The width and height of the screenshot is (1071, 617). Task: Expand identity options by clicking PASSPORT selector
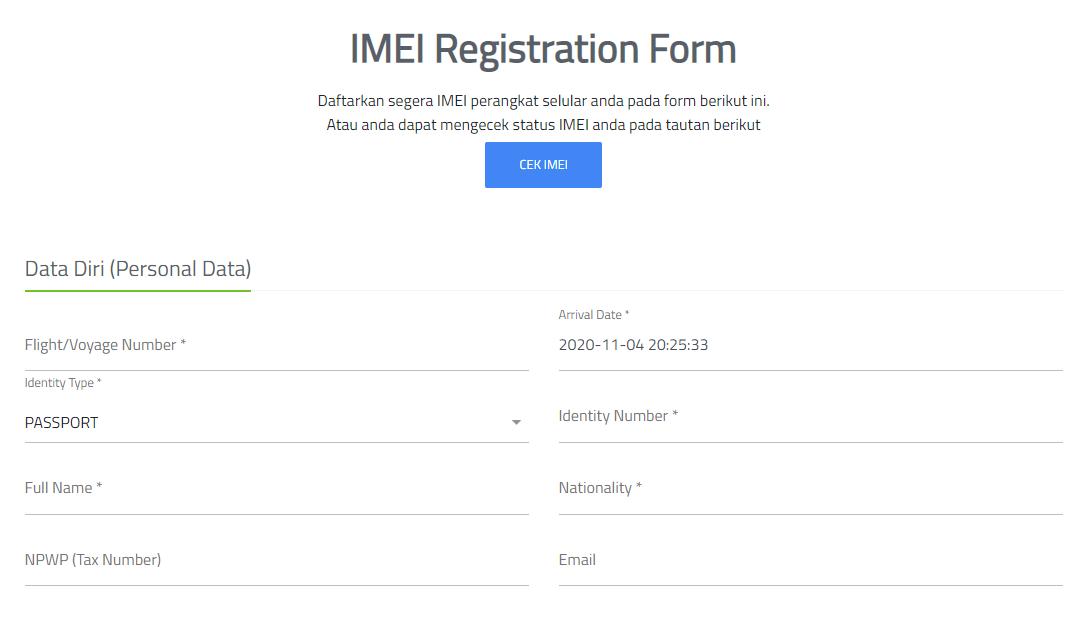(277, 422)
